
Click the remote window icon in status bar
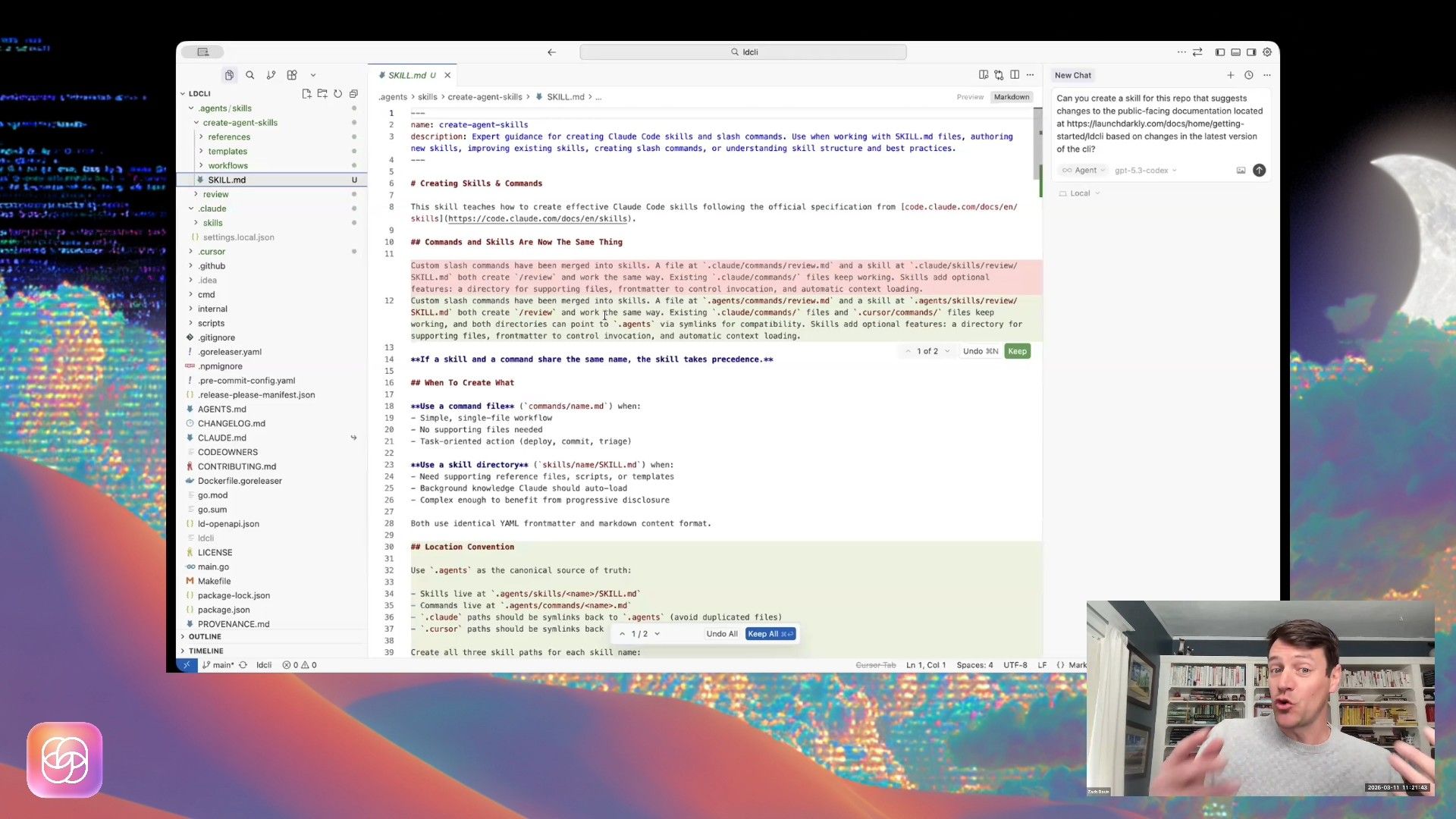pyautogui.click(x=187, y=665)
